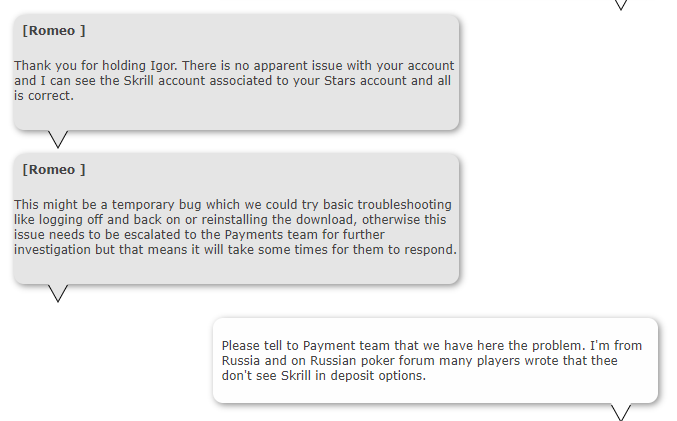Click the tail pointer under second Romeo bubble
Screen dimensions: 677x421
click(x=58, y=292)
